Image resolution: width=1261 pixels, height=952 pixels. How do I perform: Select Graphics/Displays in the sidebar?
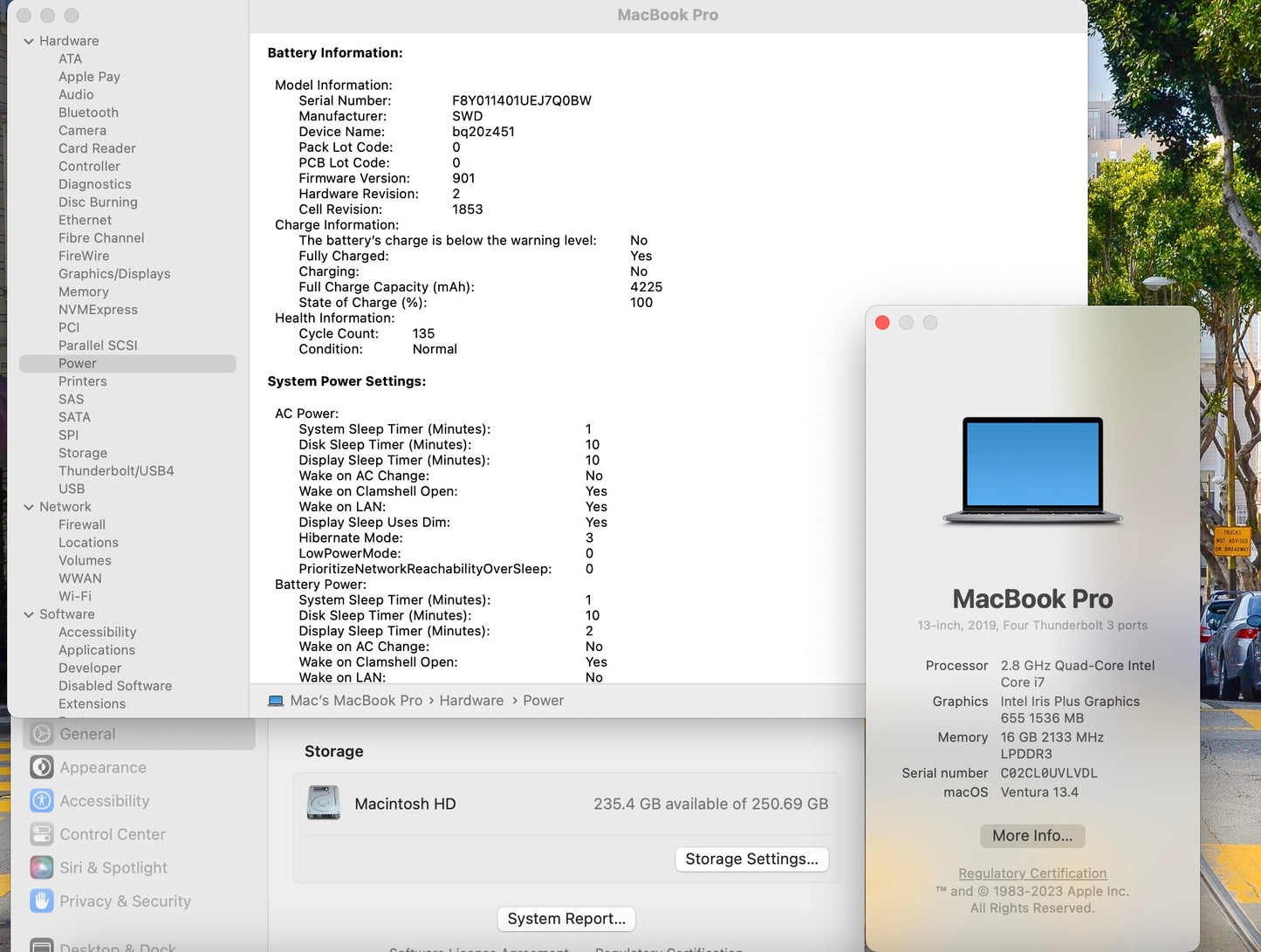pos(114,273)
